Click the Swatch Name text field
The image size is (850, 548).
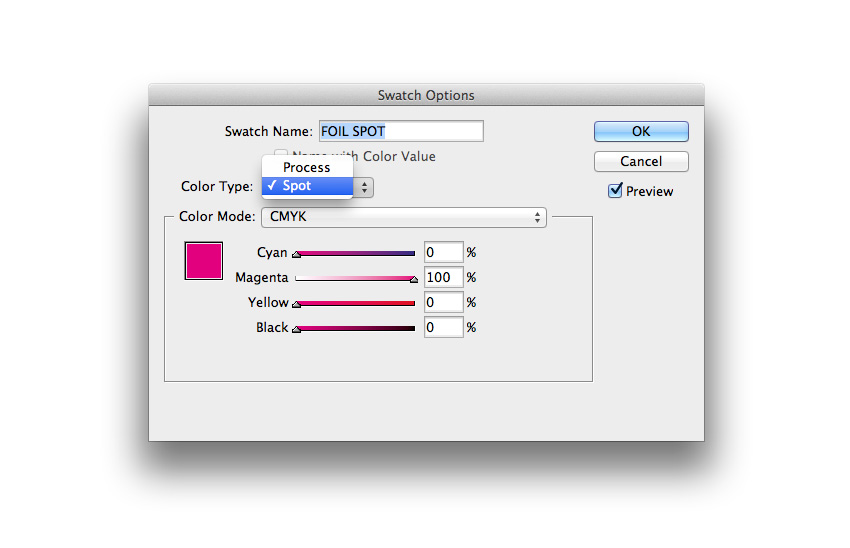point(400,131)
